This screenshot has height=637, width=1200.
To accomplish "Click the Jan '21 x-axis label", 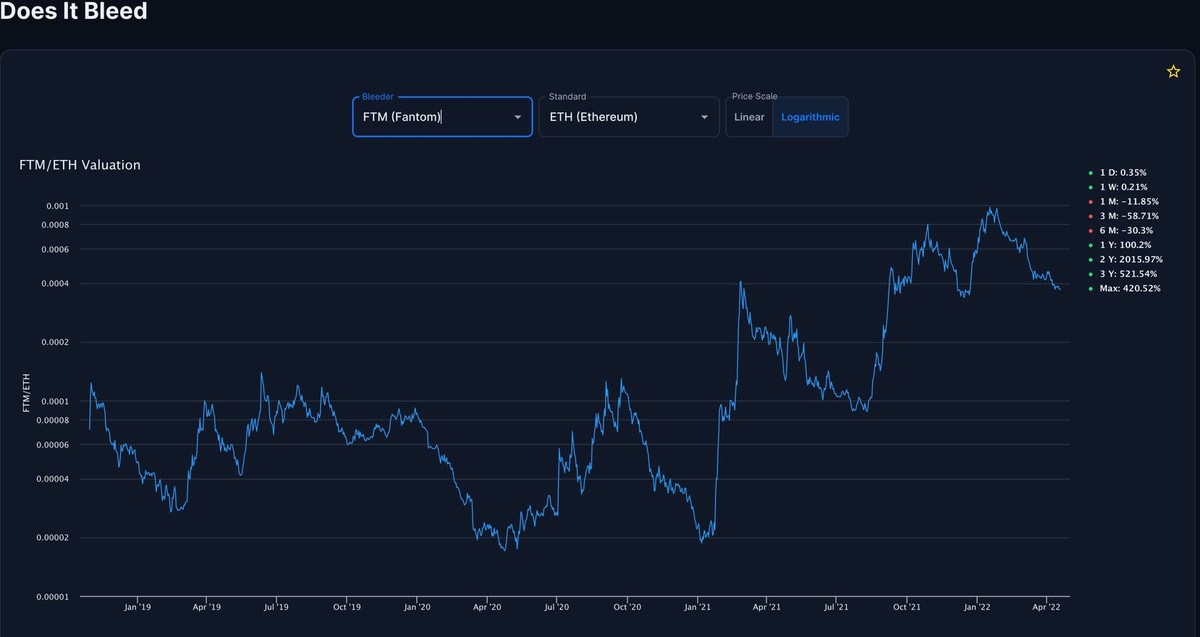I will [697, 607].
